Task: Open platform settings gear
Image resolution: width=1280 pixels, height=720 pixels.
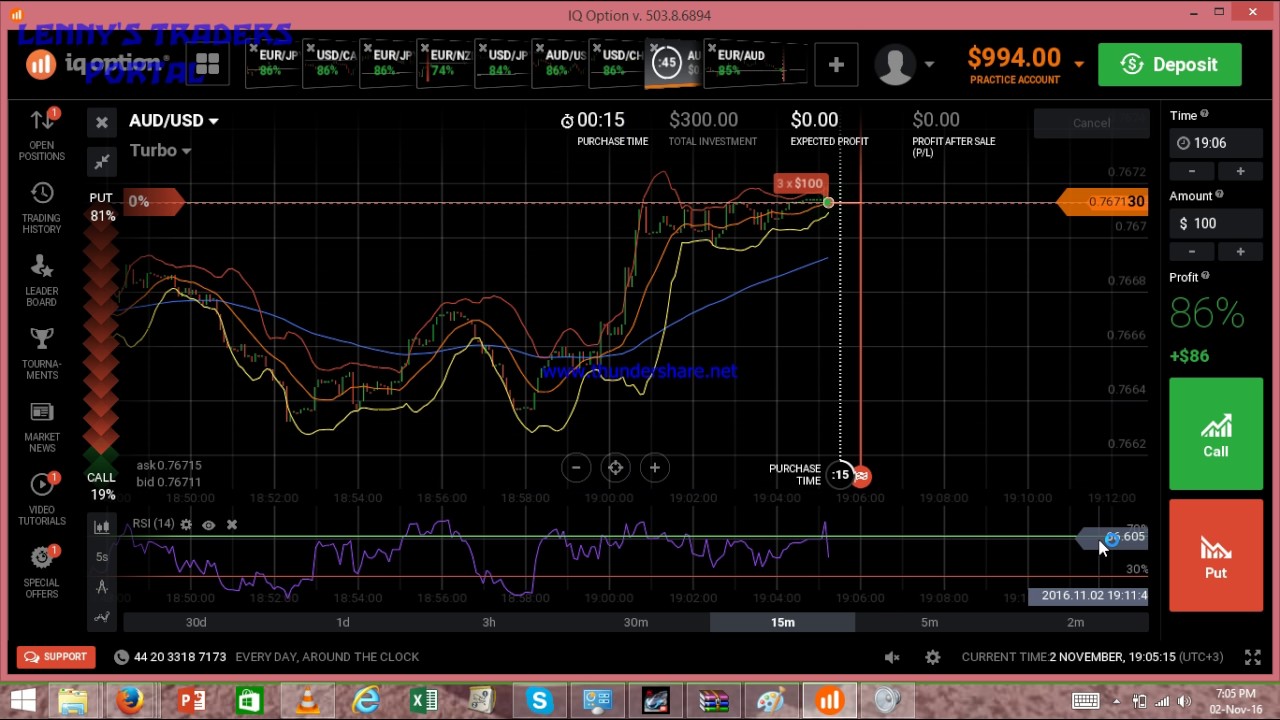Action: 932,657
